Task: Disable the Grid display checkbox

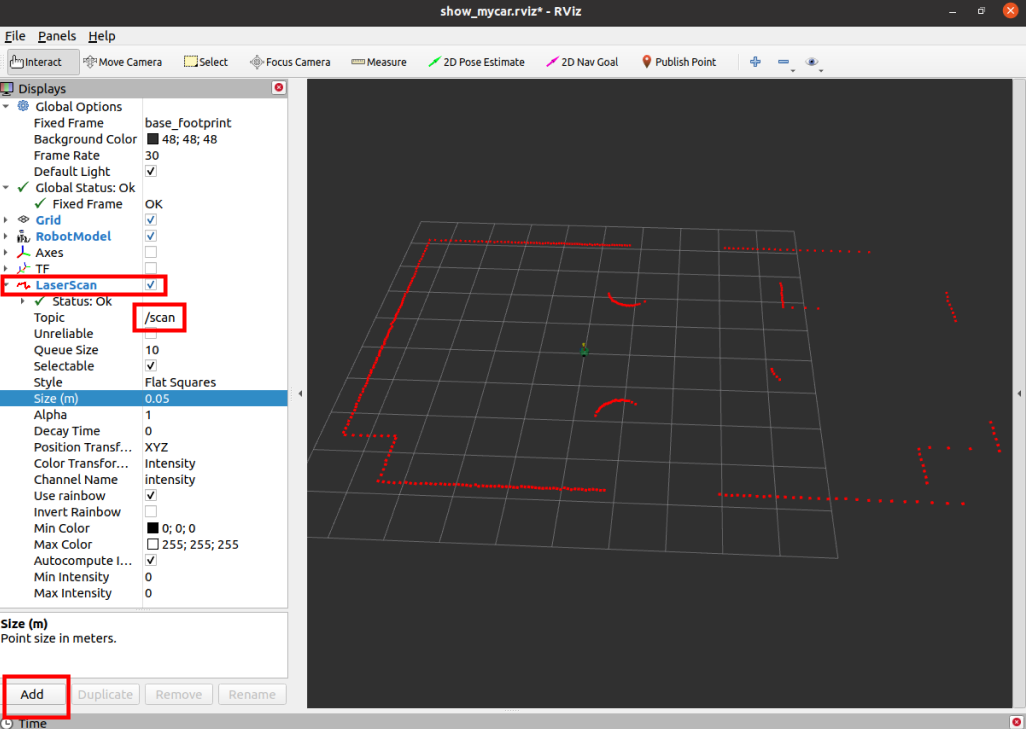Action: [151, 220]
